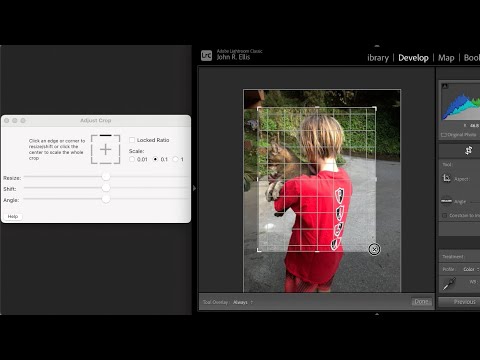
Task: Select the left edge in crop diagram
Action: 92,149
